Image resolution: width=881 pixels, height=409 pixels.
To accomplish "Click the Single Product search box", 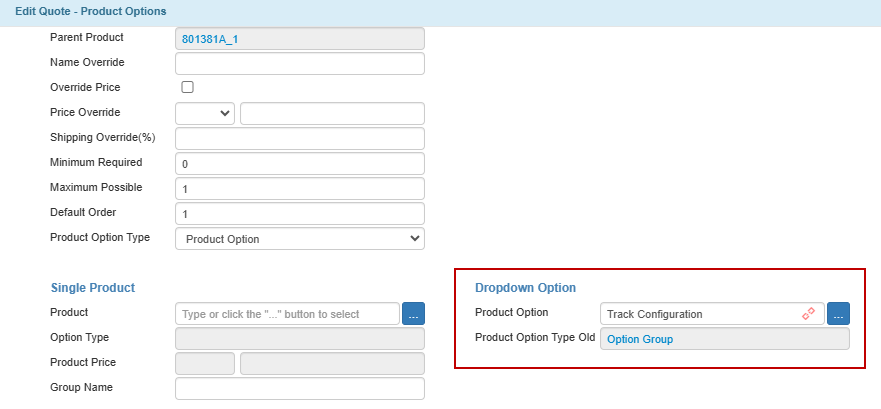I will click(x=288, y=313).
